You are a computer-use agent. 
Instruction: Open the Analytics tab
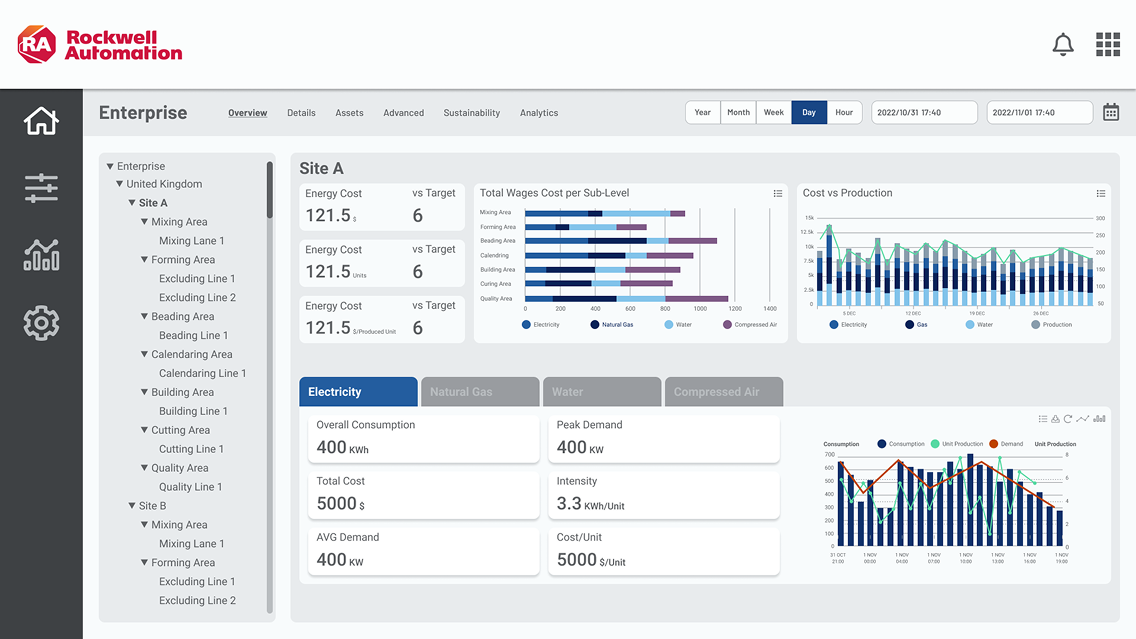(539, 113)
